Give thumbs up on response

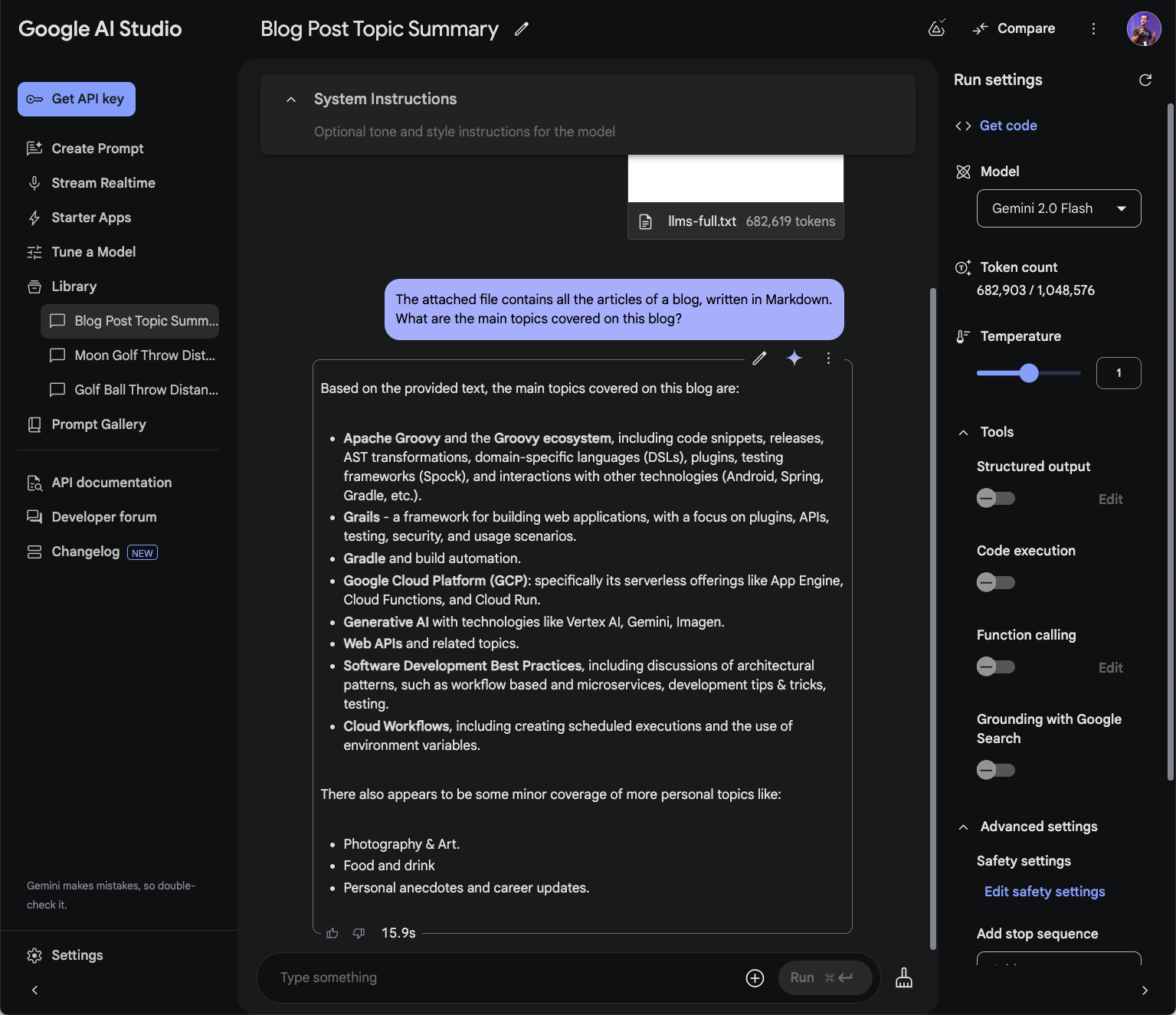click(332, 933)
